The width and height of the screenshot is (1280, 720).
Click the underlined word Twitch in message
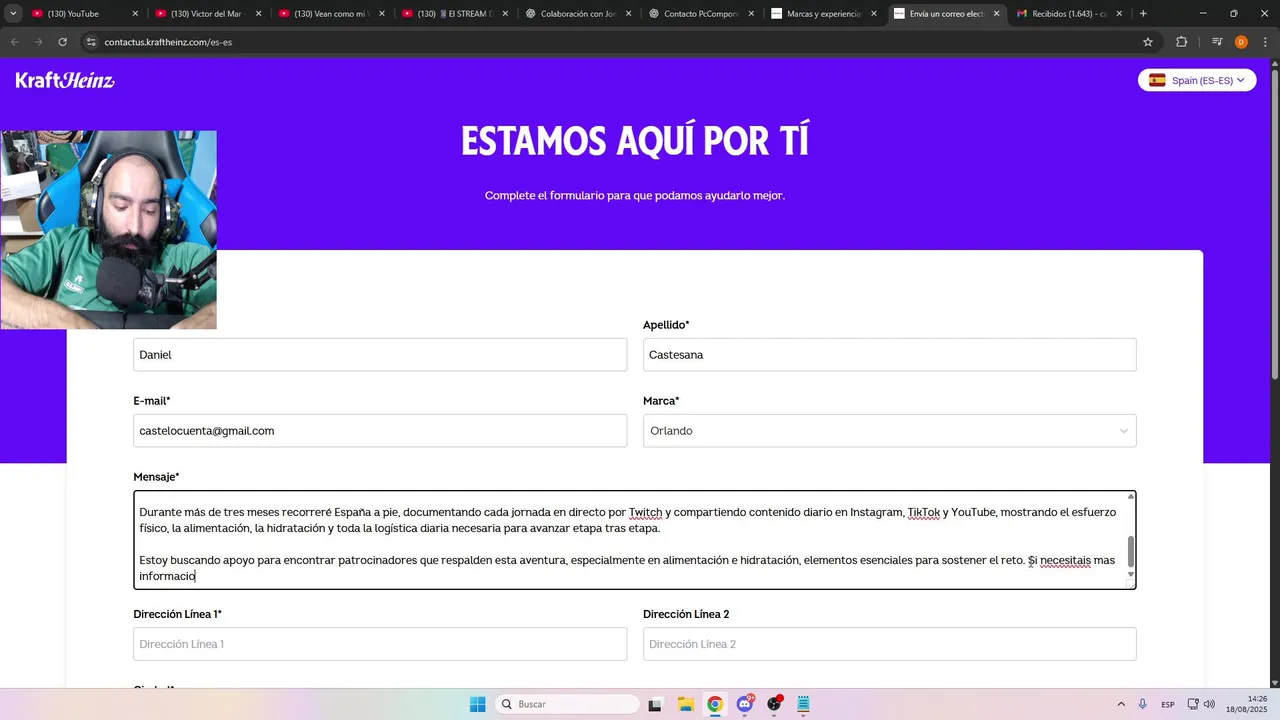(645, 512)
